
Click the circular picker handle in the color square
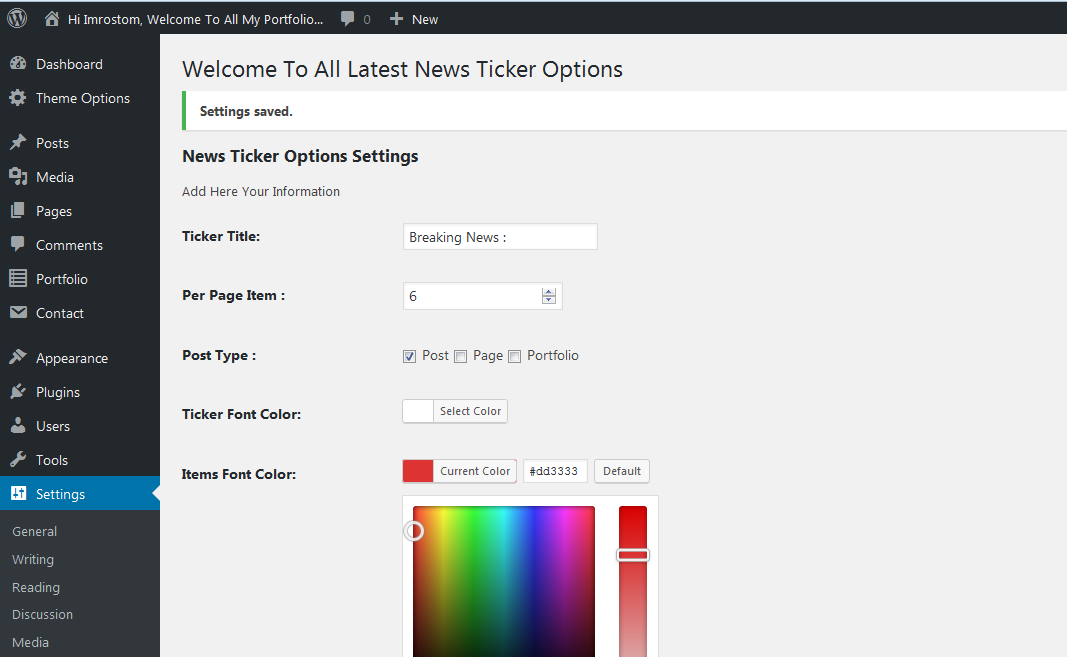(414, 531)
